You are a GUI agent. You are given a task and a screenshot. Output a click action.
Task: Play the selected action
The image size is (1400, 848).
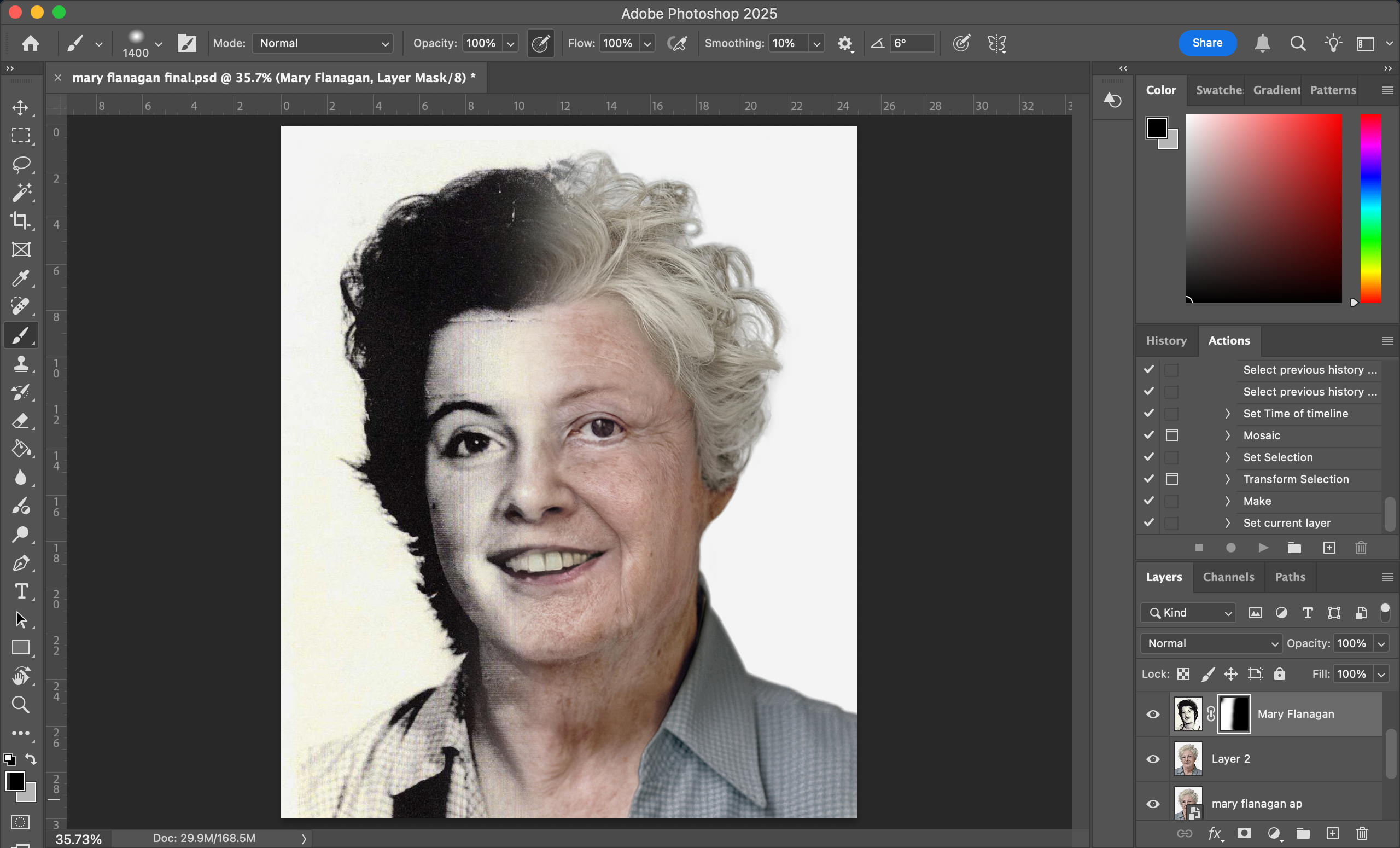[1263, 547]
